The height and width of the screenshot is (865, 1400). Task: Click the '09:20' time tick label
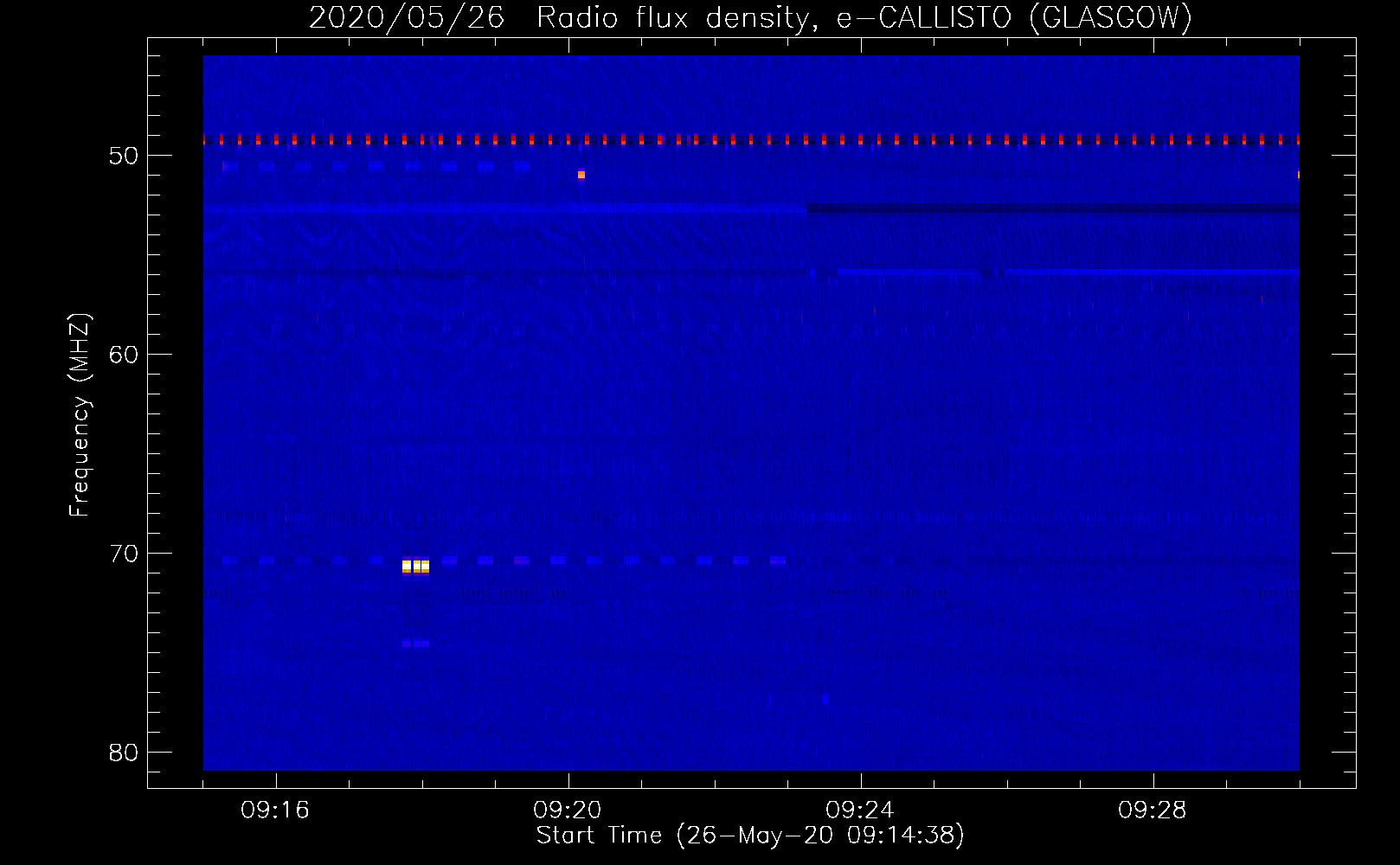[x=568, y=811]
